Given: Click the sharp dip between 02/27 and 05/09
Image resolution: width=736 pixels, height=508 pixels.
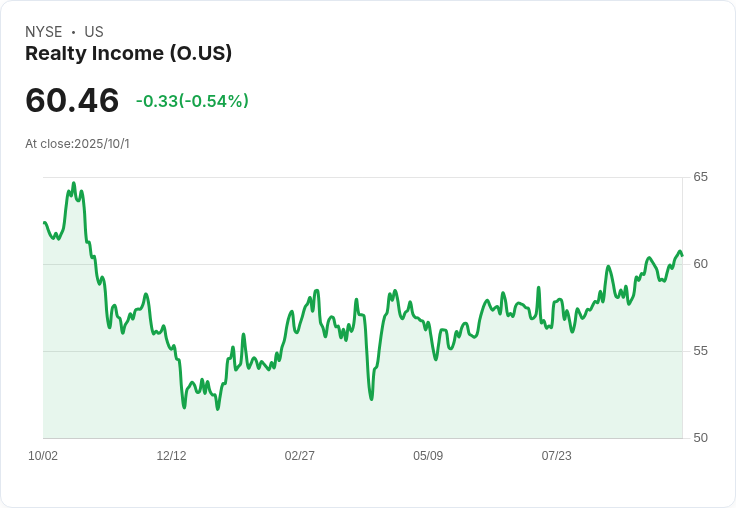Looking at the screenshot, I should [x=371, y=398].
